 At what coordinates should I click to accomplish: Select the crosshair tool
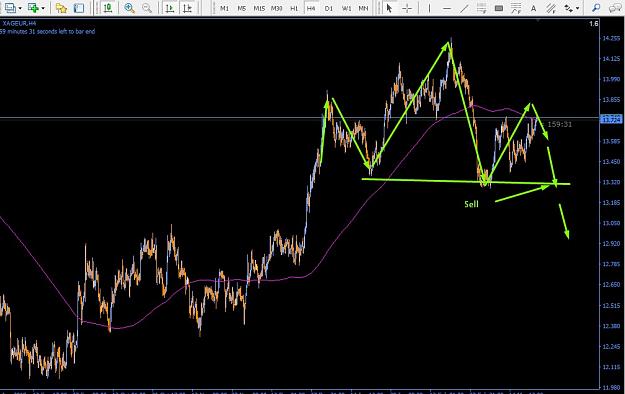click(407, 8)
